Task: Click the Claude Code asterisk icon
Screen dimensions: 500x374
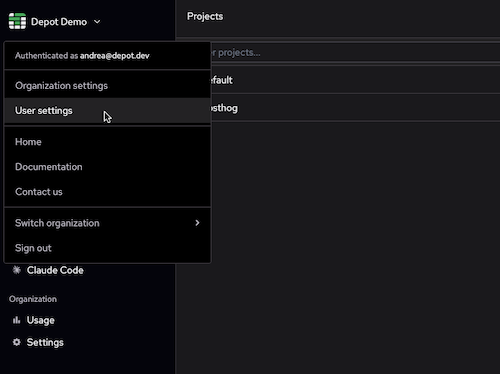Action: [17, 270]
